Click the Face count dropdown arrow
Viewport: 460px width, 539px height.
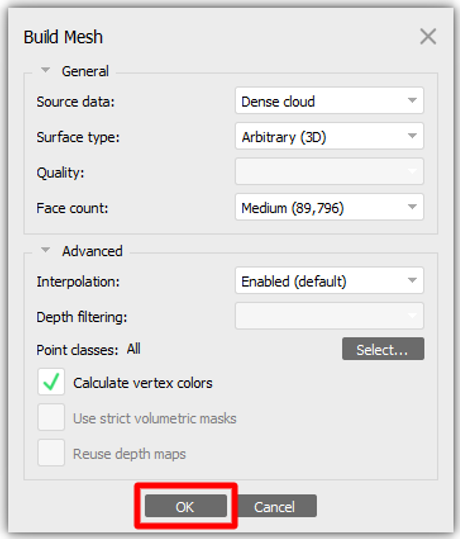[x=412, y=207]
